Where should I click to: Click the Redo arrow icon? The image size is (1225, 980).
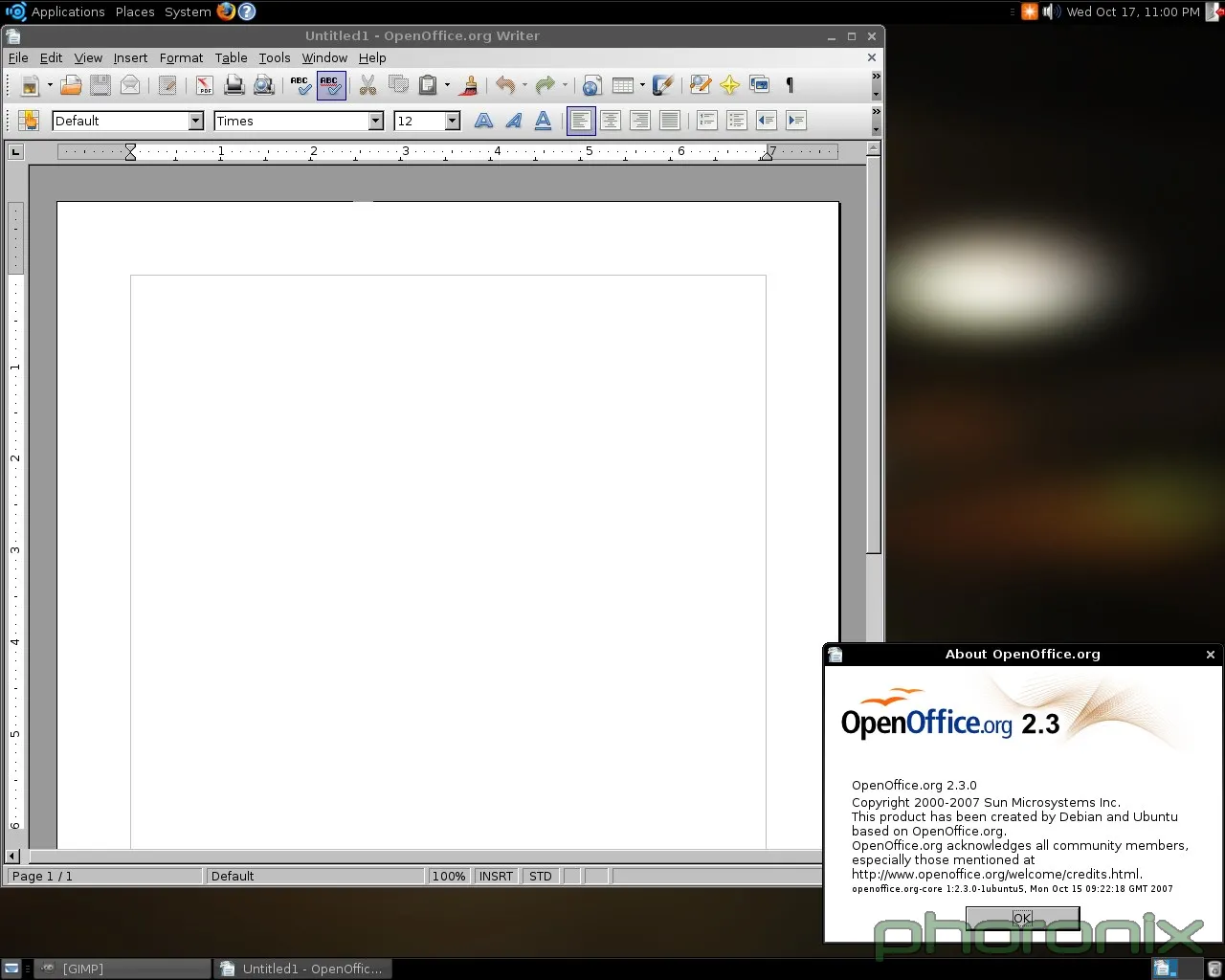coord(546,85)
